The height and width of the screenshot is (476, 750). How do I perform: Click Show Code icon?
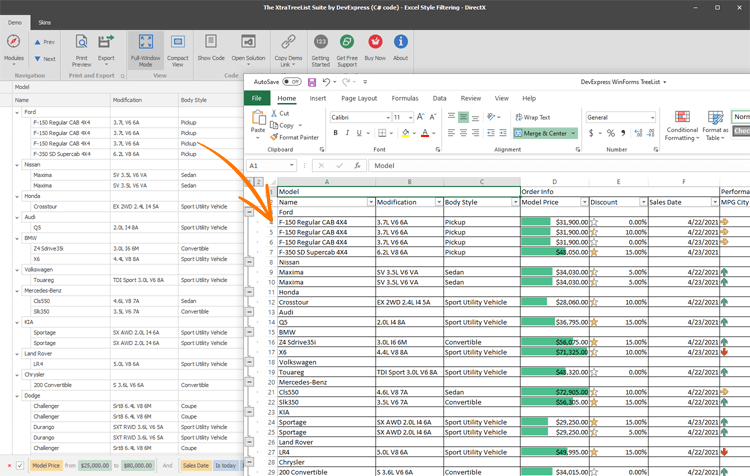tap(211, 42)
